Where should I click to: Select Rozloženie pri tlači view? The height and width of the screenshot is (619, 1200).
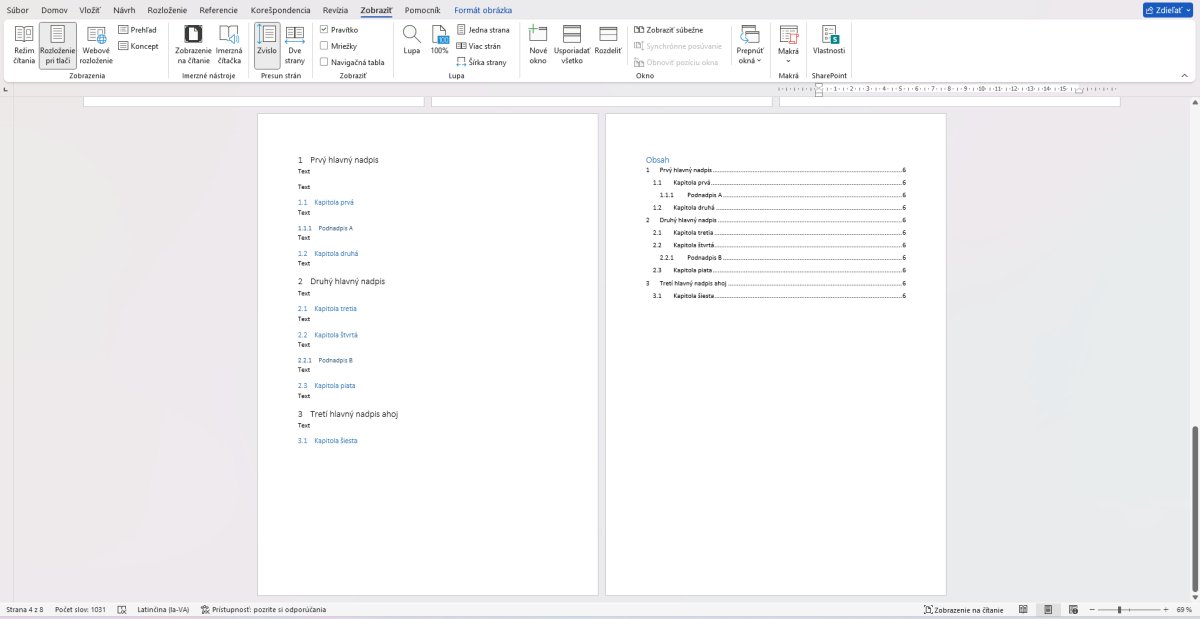tap(58, 46)
